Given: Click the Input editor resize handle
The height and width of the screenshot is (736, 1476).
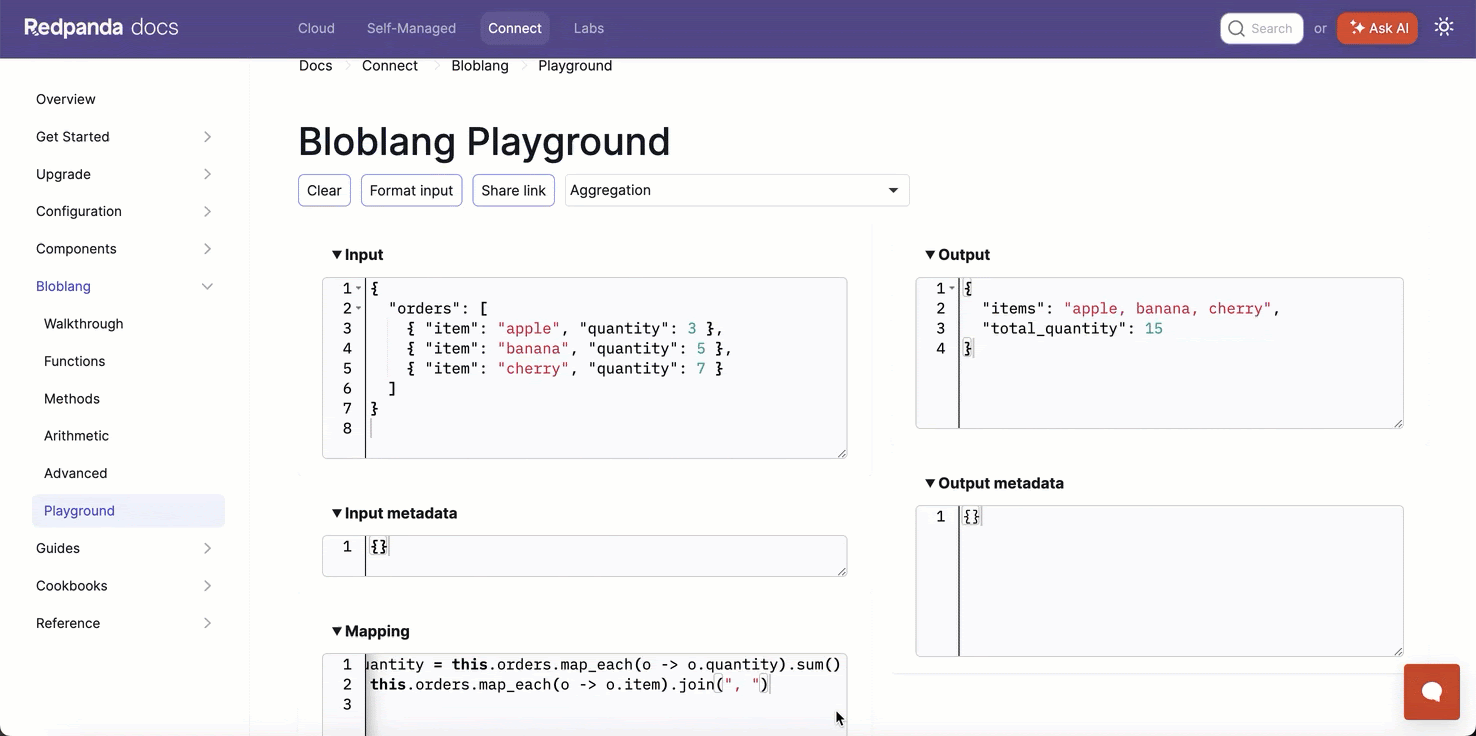Looking at the screenshot, I should point(841,453).
